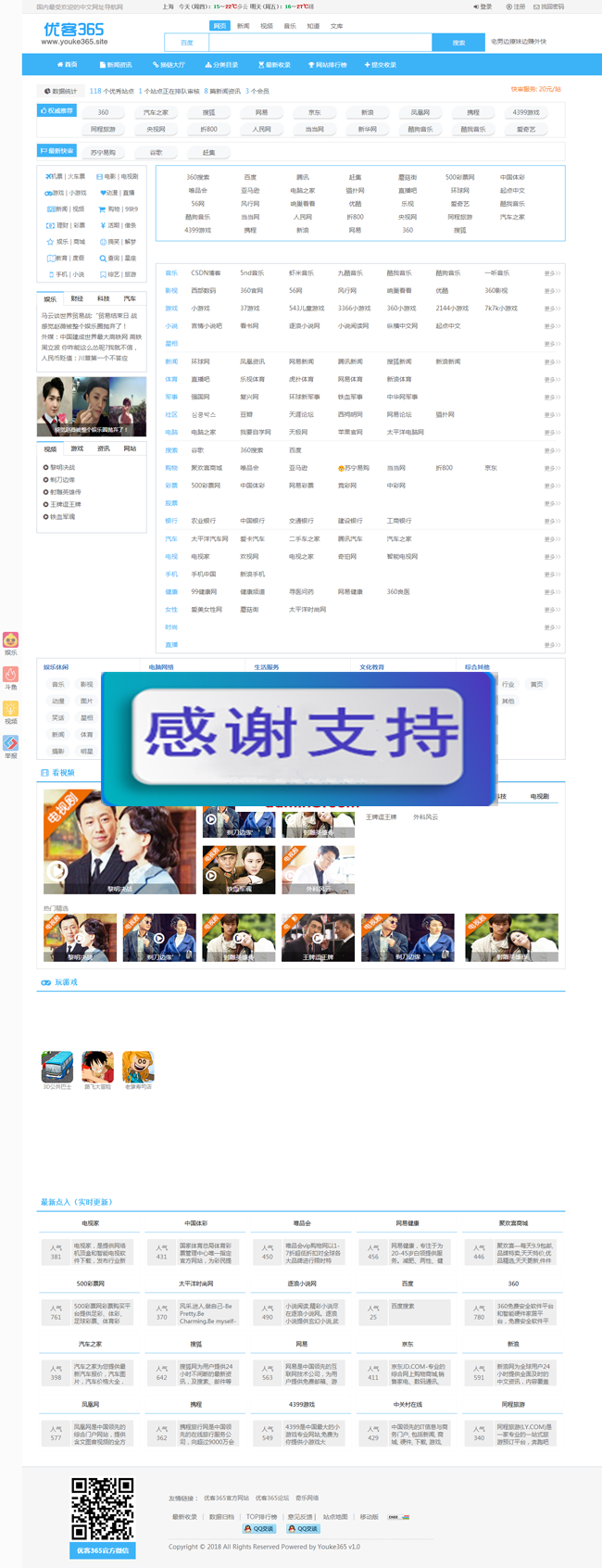Image resolution: width=602 pixels, height=1568 pixels.
Task: Open the 农业银行 link in 银行 row
Action: [203, 521]
